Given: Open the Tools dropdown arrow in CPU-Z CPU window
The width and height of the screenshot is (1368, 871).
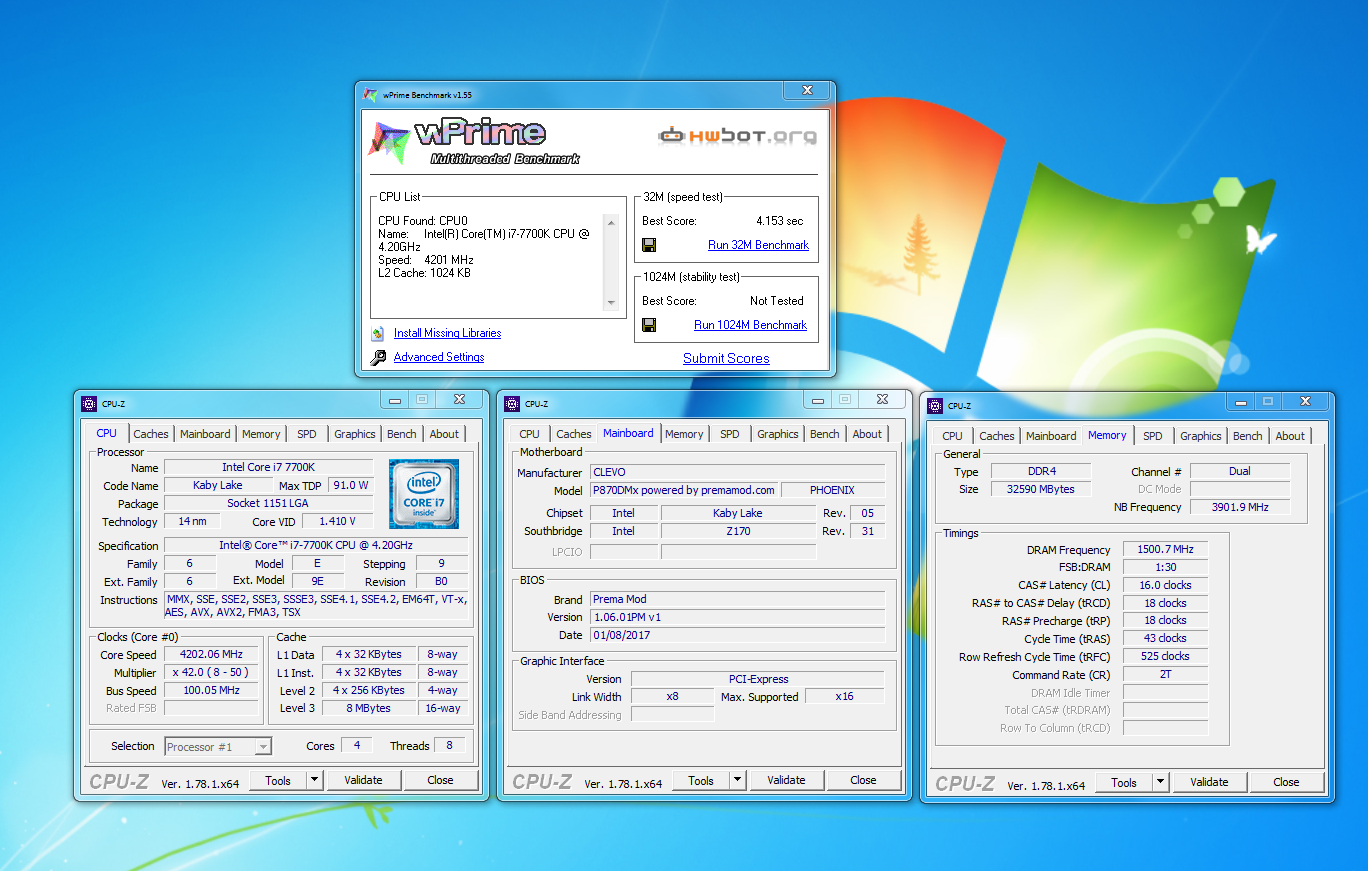Looking at the screenshot, I should [x=314, y=780].
